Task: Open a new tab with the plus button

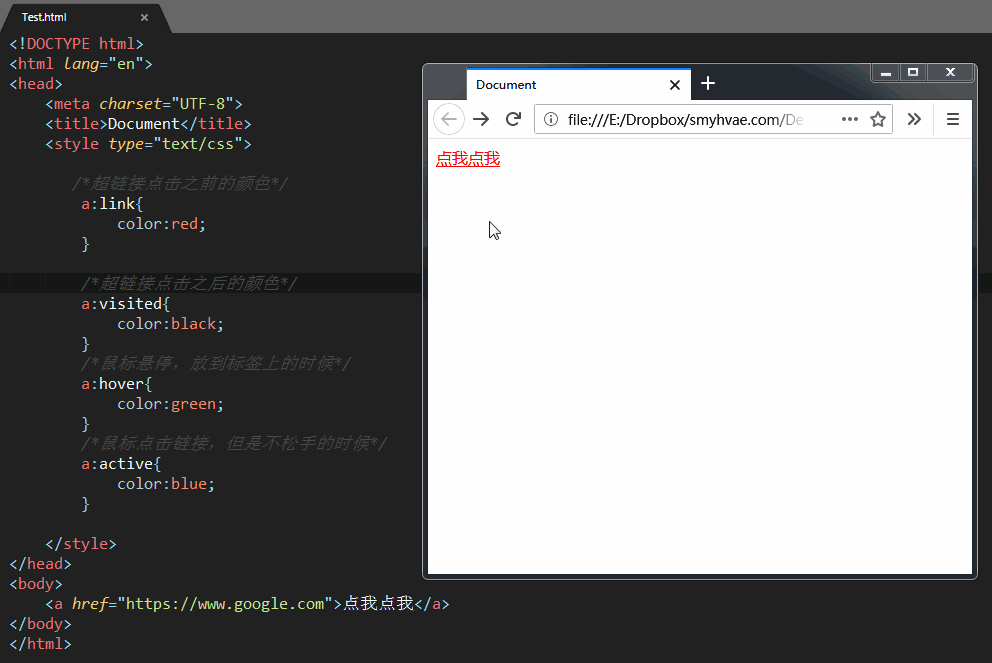Action: click(x=708, y=84)
